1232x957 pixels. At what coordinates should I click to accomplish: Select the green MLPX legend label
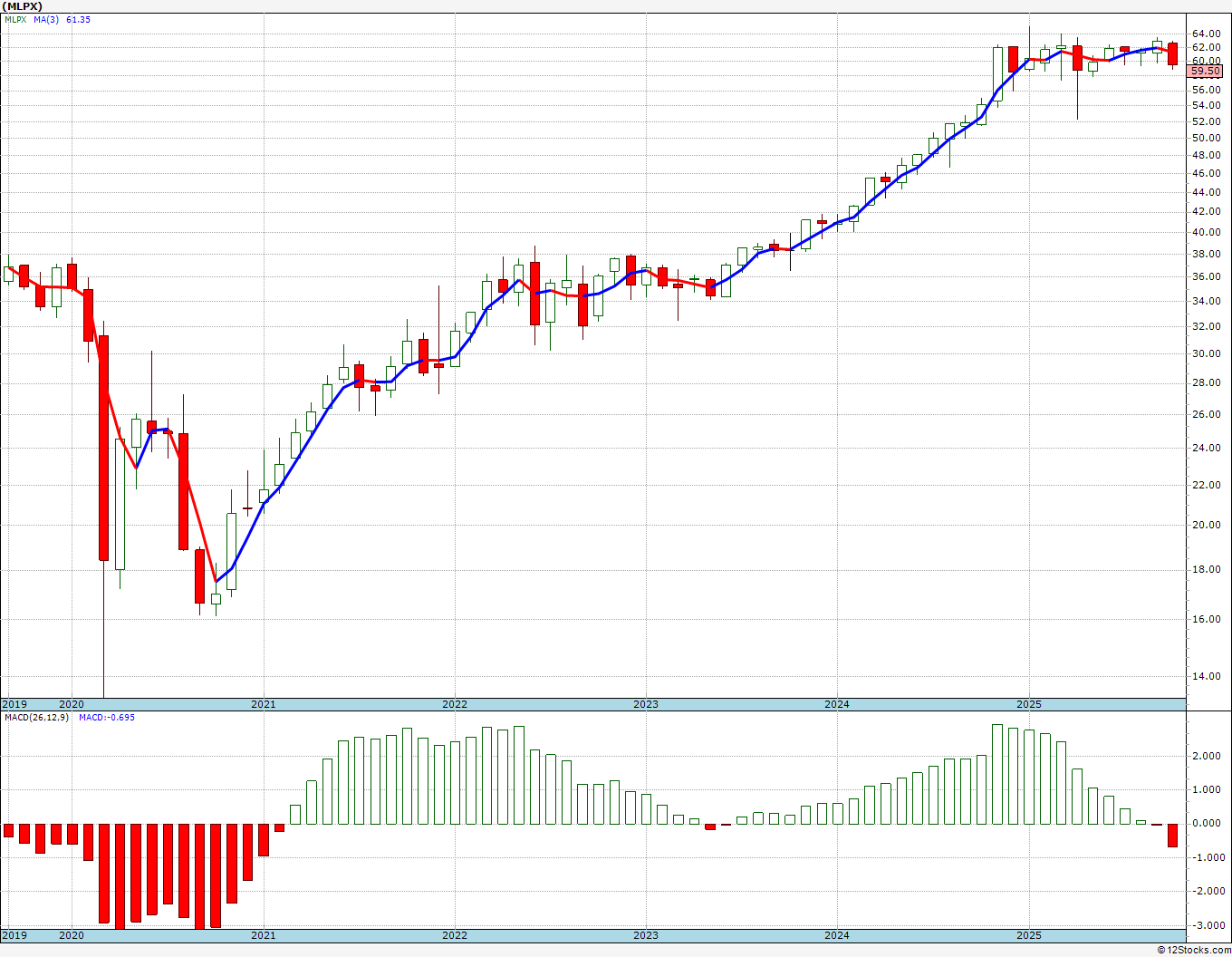(x=14, y=20)
